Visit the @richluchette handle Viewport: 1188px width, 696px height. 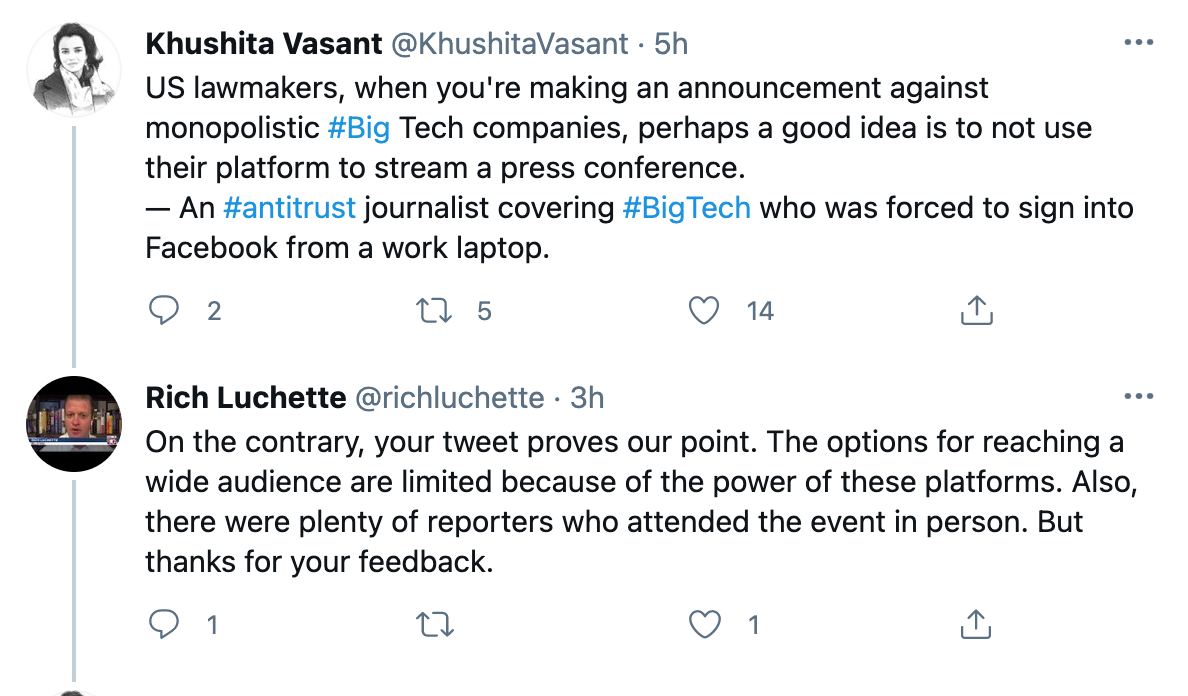pos(449,398)
